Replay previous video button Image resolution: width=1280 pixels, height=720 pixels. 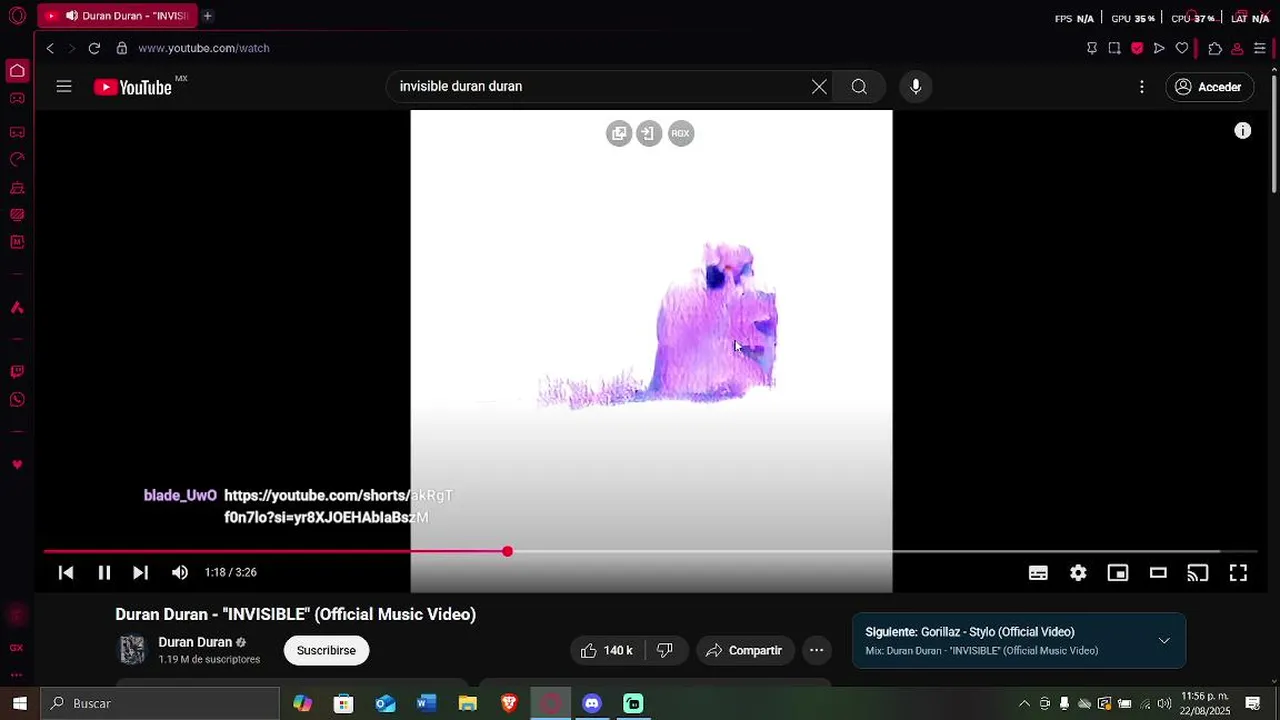tap(66, 573)
